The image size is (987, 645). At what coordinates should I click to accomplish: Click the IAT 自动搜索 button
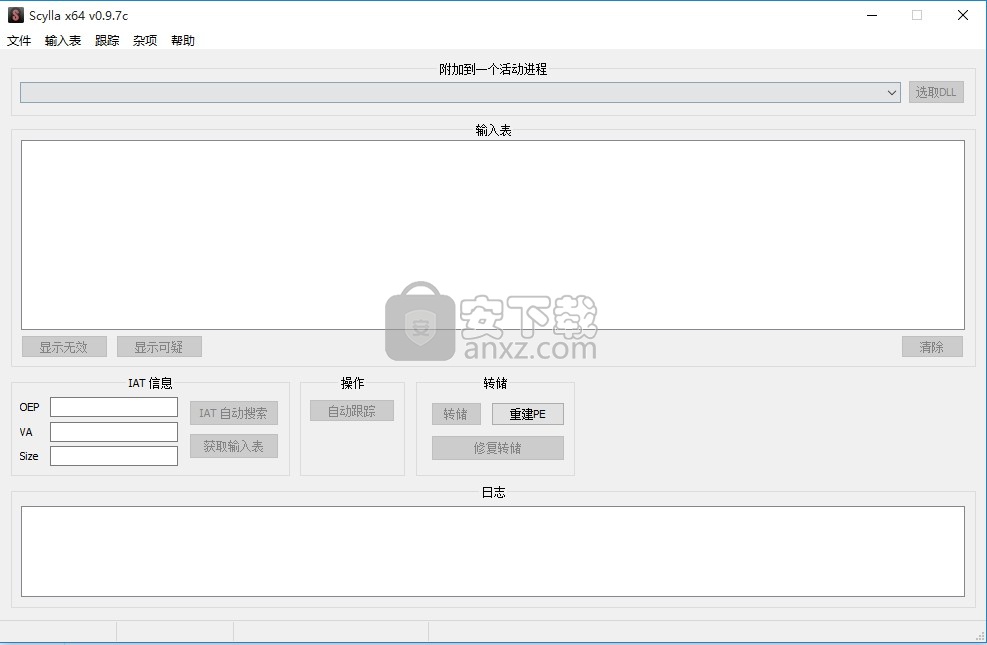click(x=234, y=413)
